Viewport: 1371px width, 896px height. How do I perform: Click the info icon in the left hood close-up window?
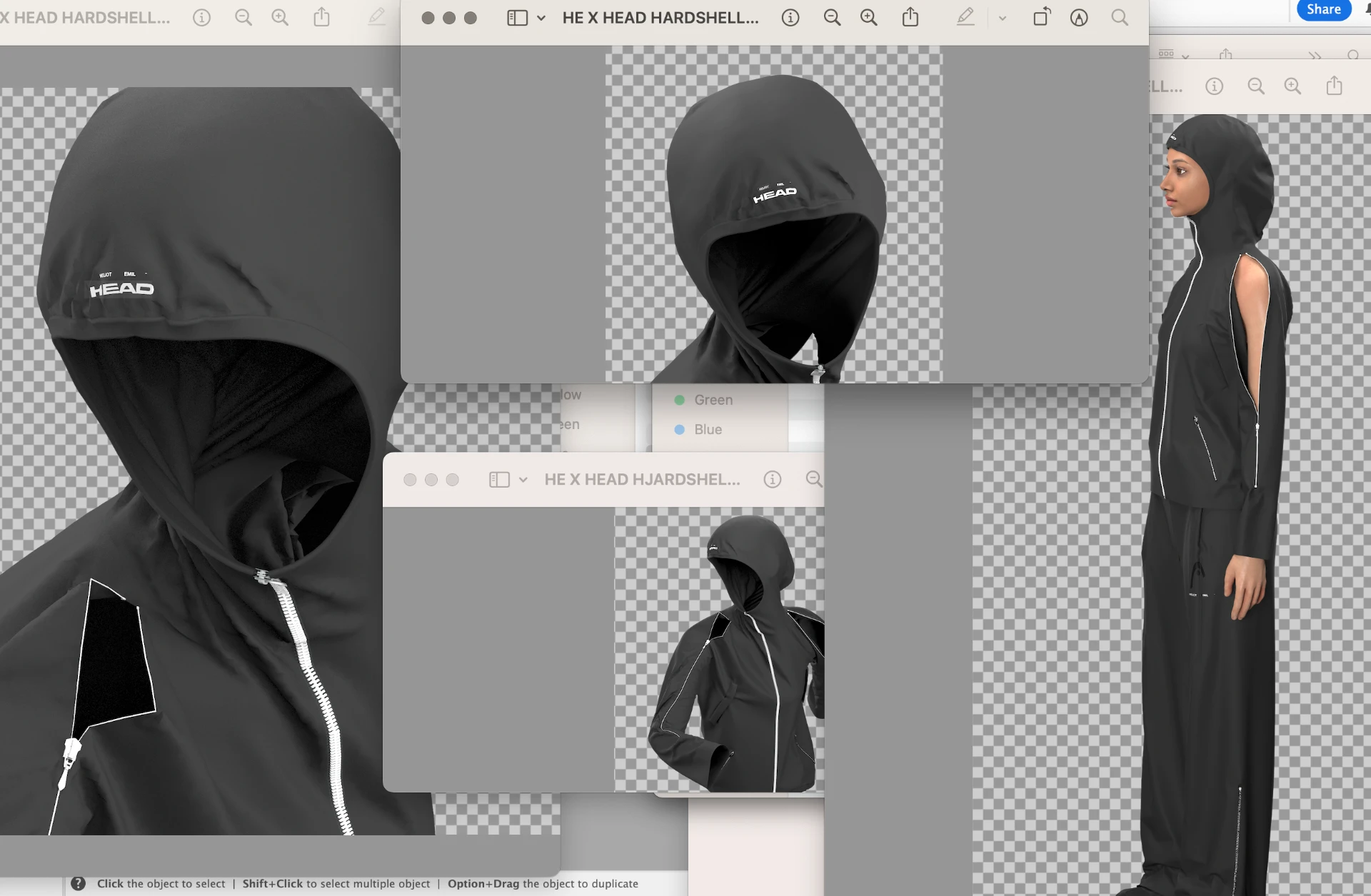click(x=201, y=18)
